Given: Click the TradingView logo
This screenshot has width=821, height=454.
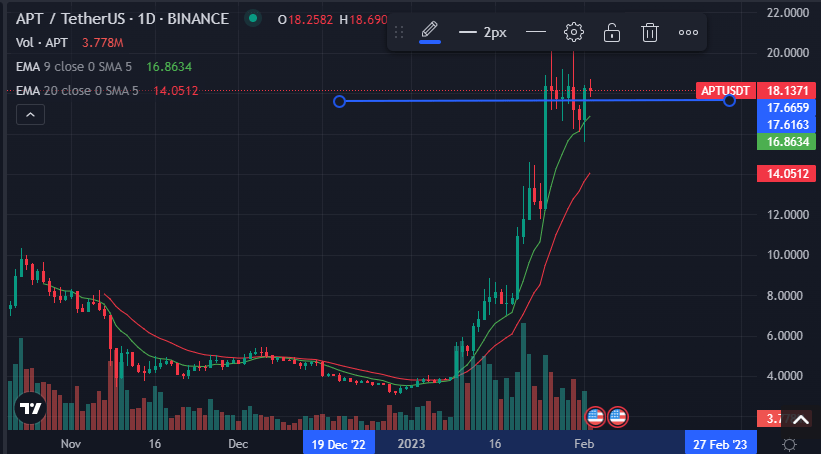Looking at the screenshot, I should coord(30,408).
